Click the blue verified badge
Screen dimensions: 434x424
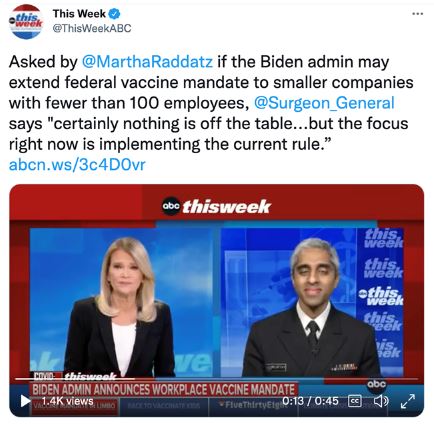(115, 14)
